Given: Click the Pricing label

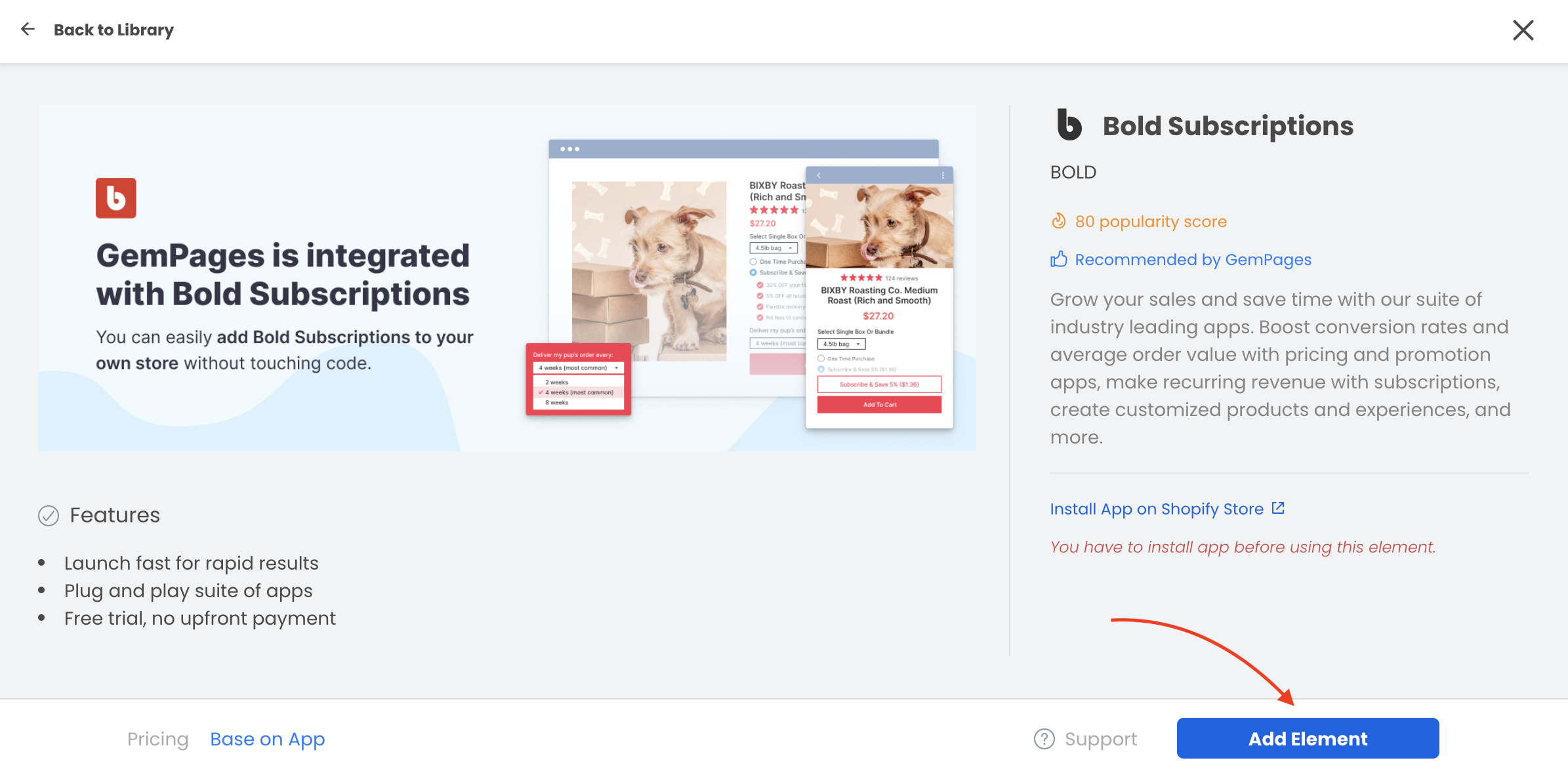Looking at the screenshot, I should [x=157, y=739].
